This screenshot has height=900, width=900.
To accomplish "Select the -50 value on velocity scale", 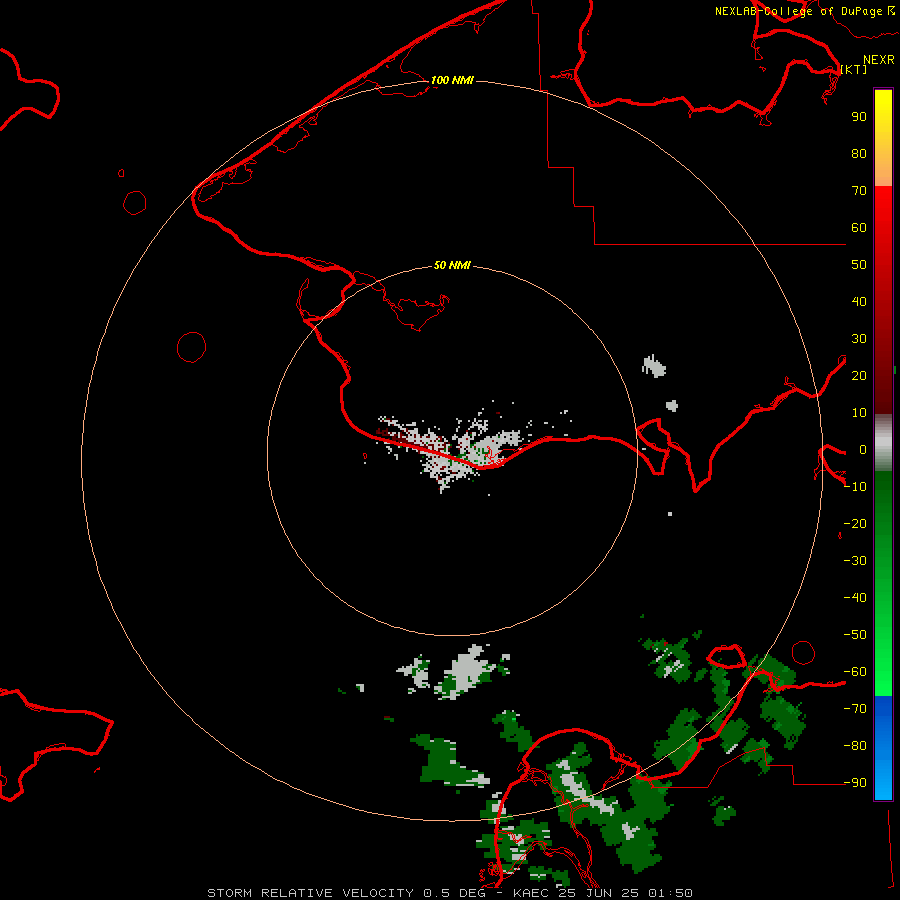I will pyautogui.click(x=855, y=635).
